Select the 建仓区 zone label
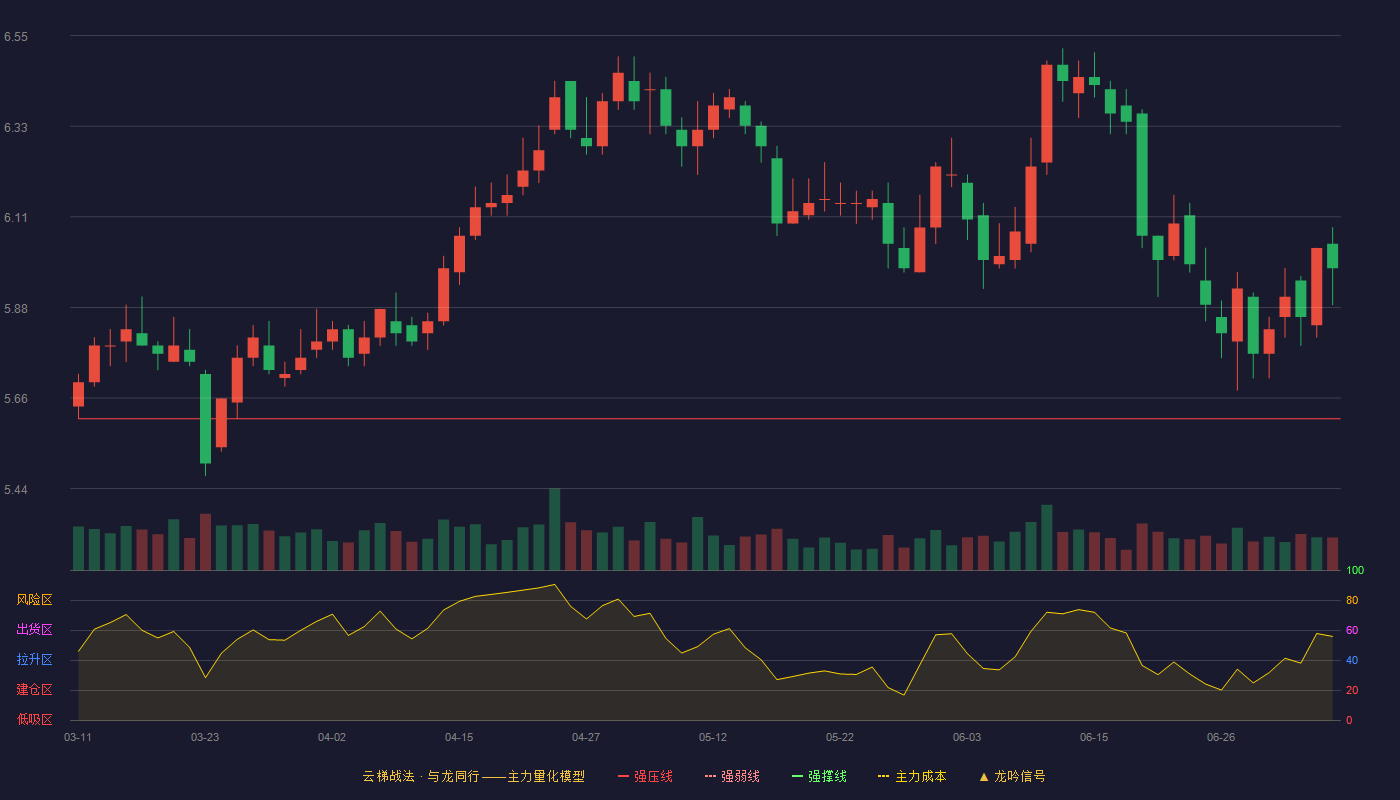 pos(35,690)
